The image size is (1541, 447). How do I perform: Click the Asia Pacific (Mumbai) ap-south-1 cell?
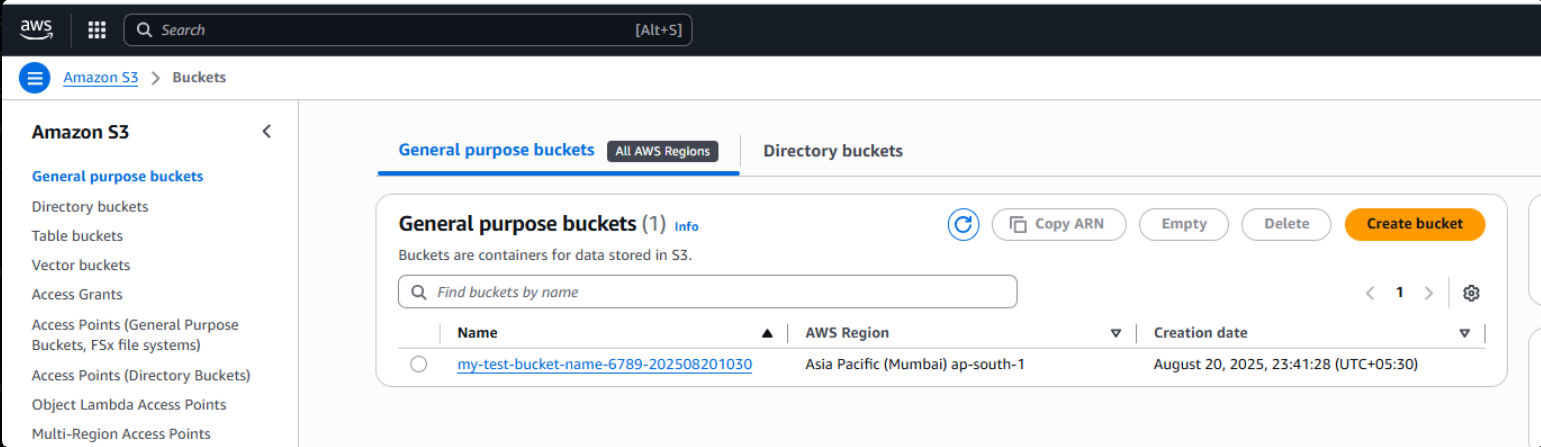[914, 364]
